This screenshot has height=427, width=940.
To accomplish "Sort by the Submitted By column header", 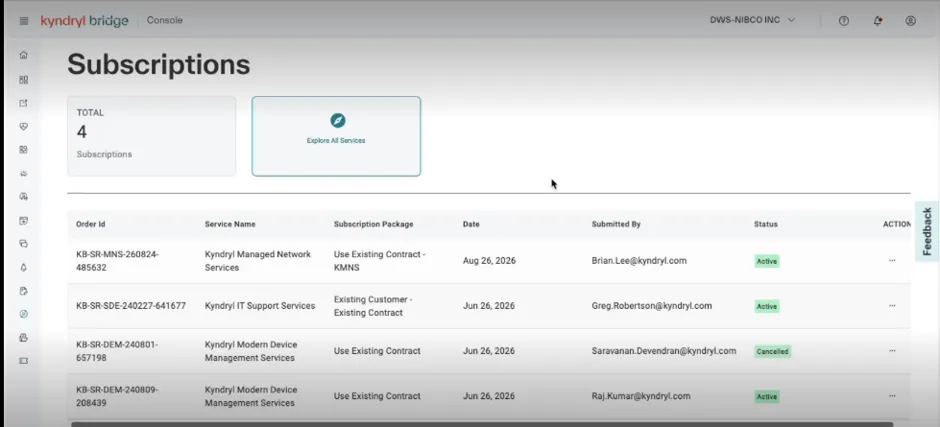I will pos(616,224).
